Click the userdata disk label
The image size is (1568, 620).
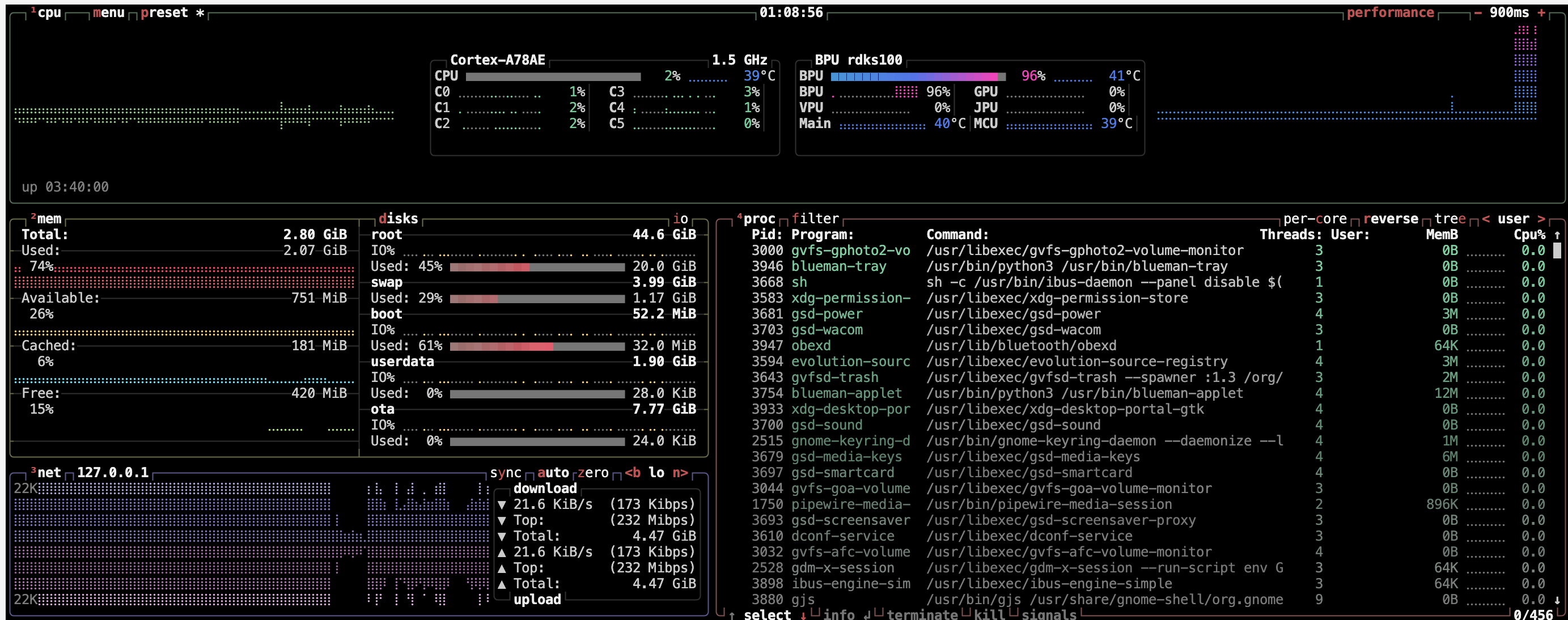click(402, 362)
